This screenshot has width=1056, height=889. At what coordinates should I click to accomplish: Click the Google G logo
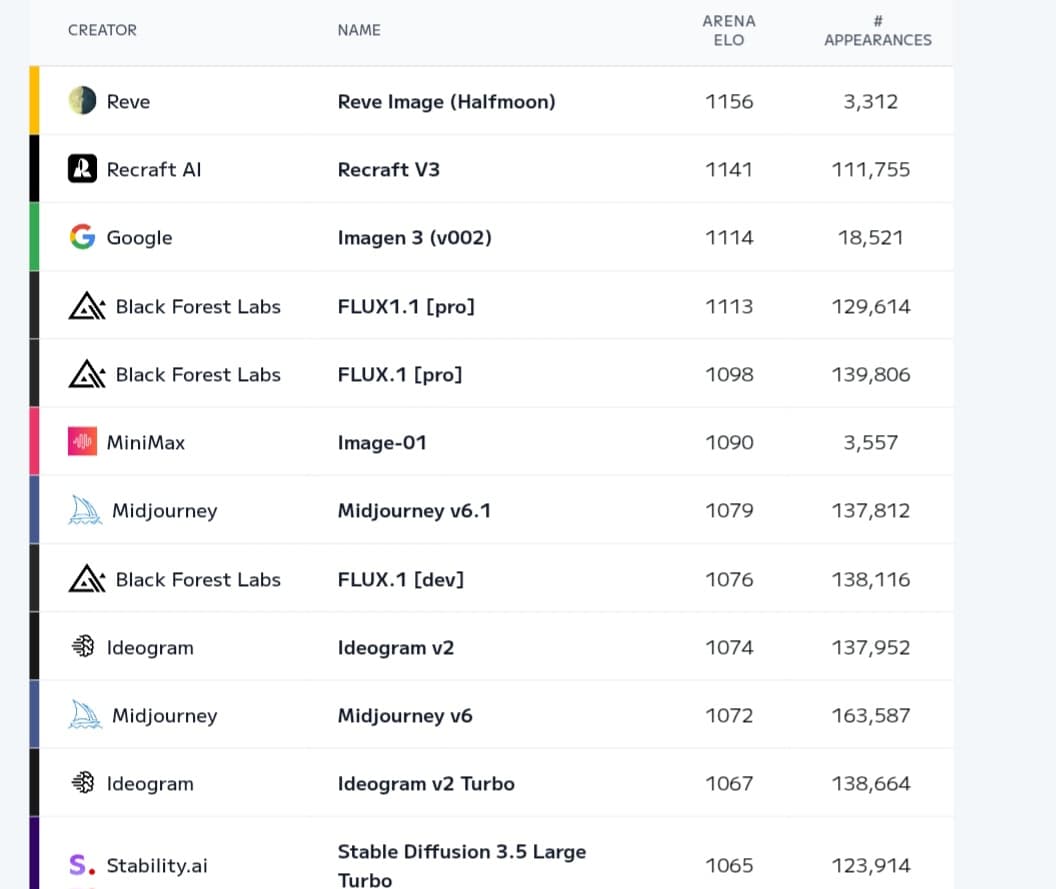point(82,237)
